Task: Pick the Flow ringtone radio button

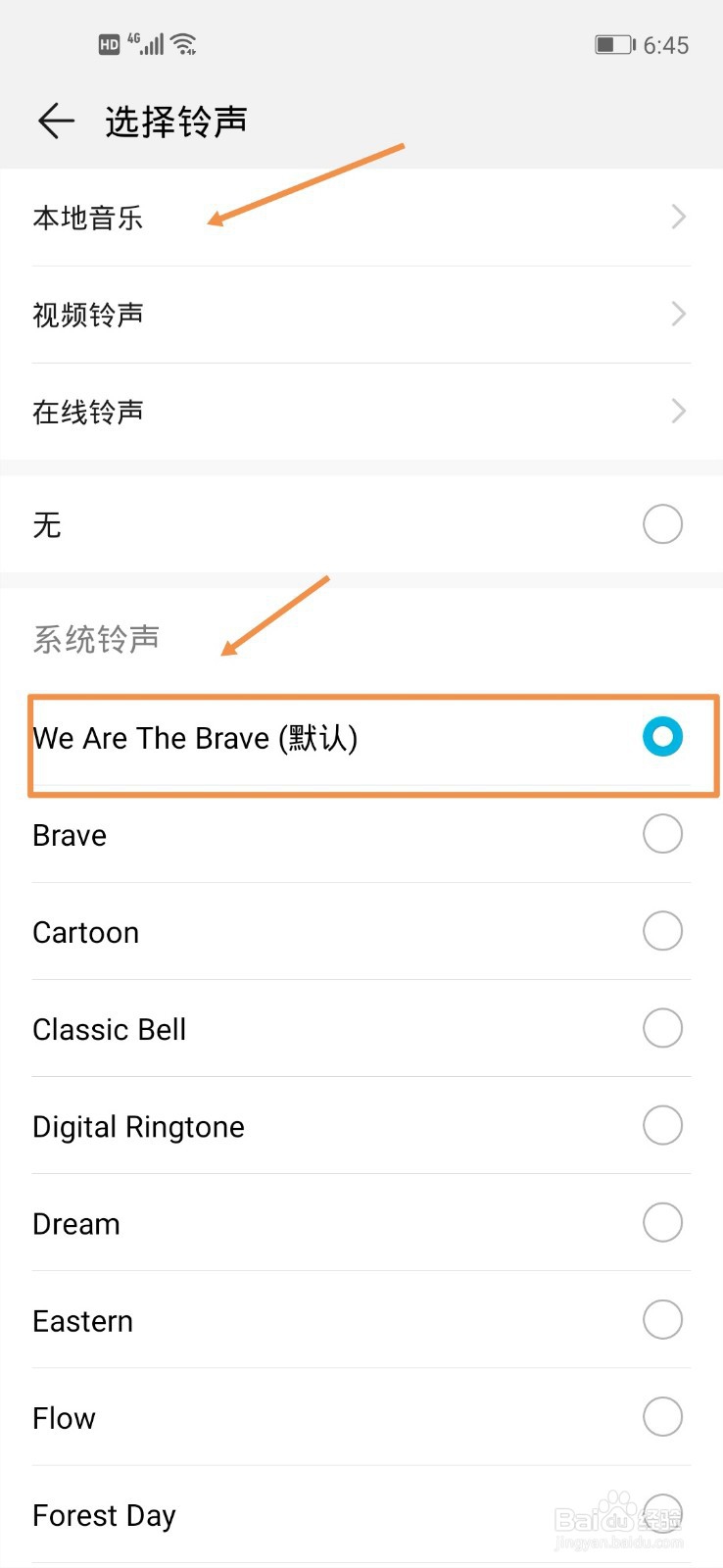Action: pyautogui.click(x=662, y=1417)
